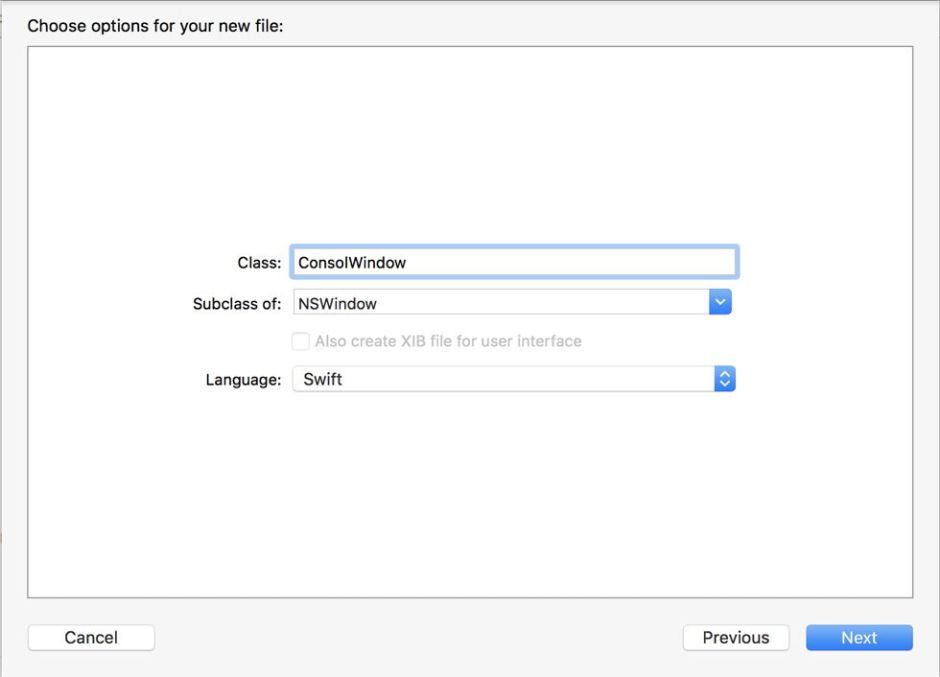The width and height of the screenshot is (940, 677).
Task: Place cursor in the ConsolWindow text
Action: 352,263
